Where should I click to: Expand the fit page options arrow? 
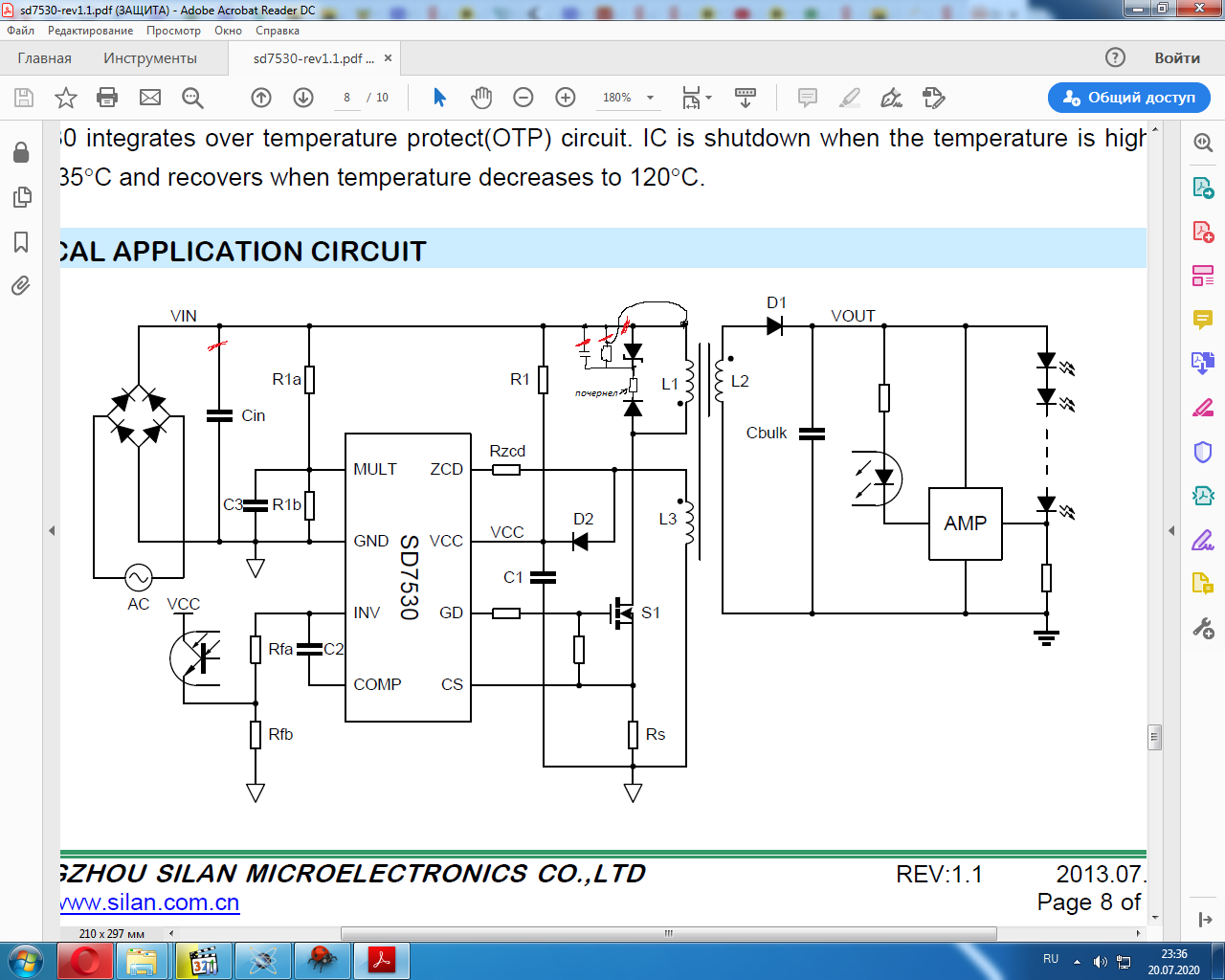pyautogui.click(x=709, y=98)
